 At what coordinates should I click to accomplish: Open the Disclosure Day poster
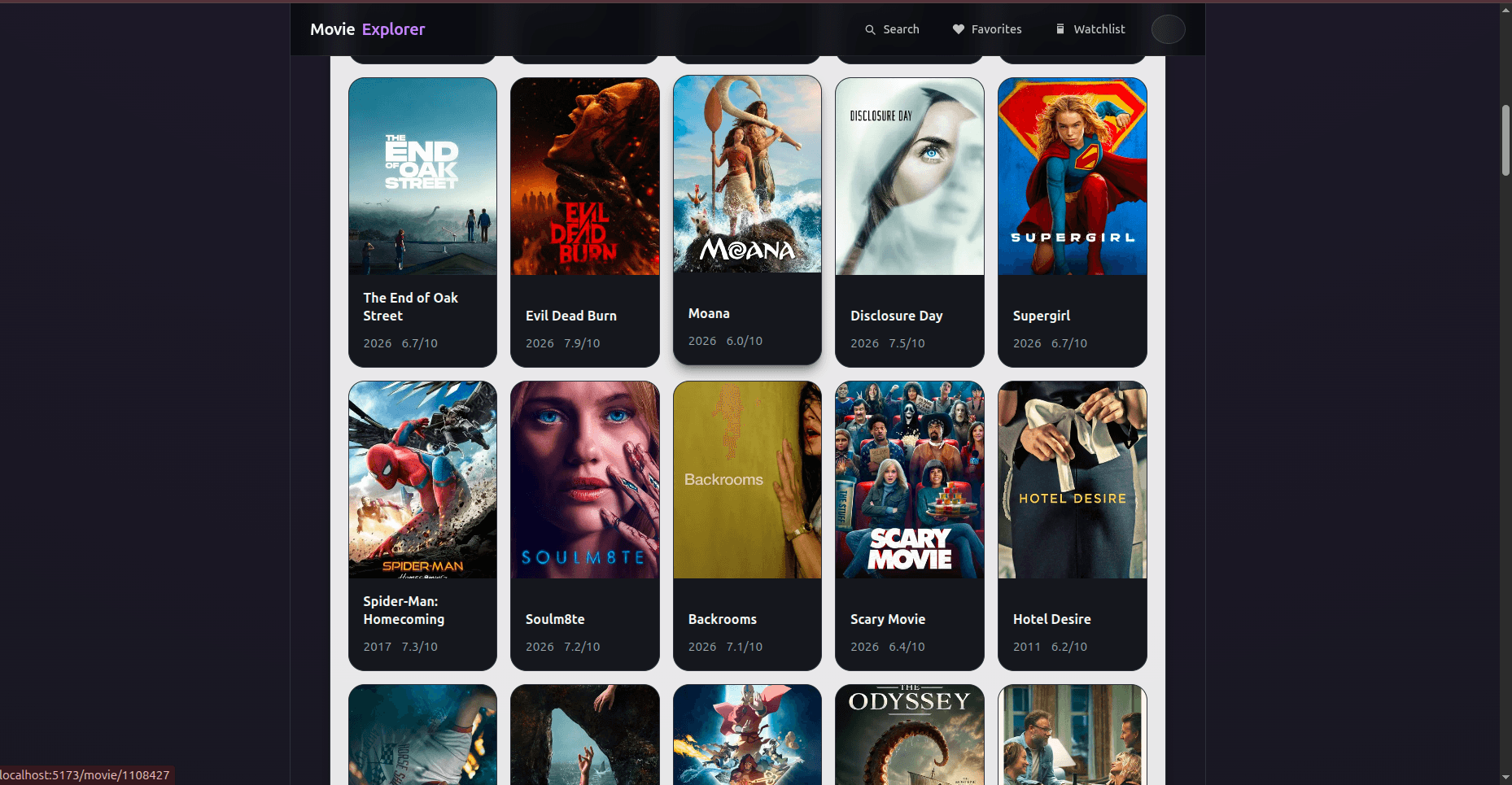[910, 177]
